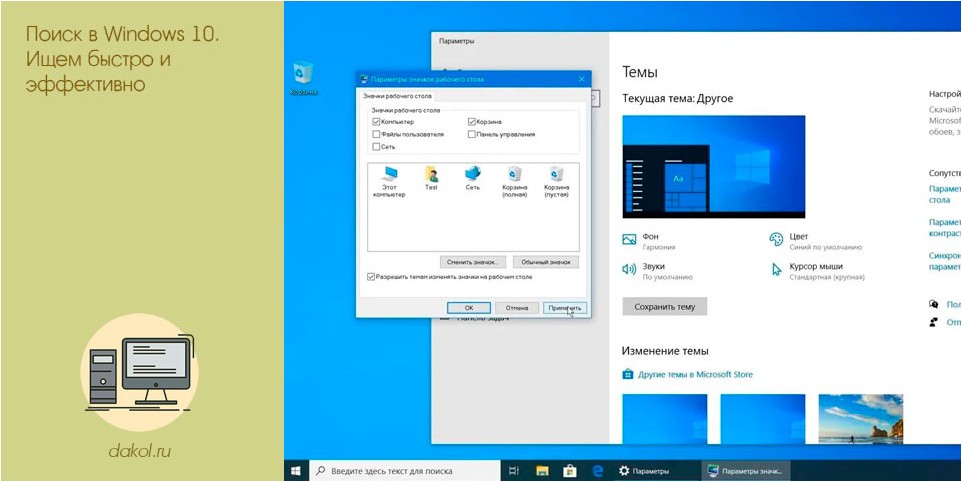Close the Параметры значков рабочего стола dialog

tap(582, 79)
